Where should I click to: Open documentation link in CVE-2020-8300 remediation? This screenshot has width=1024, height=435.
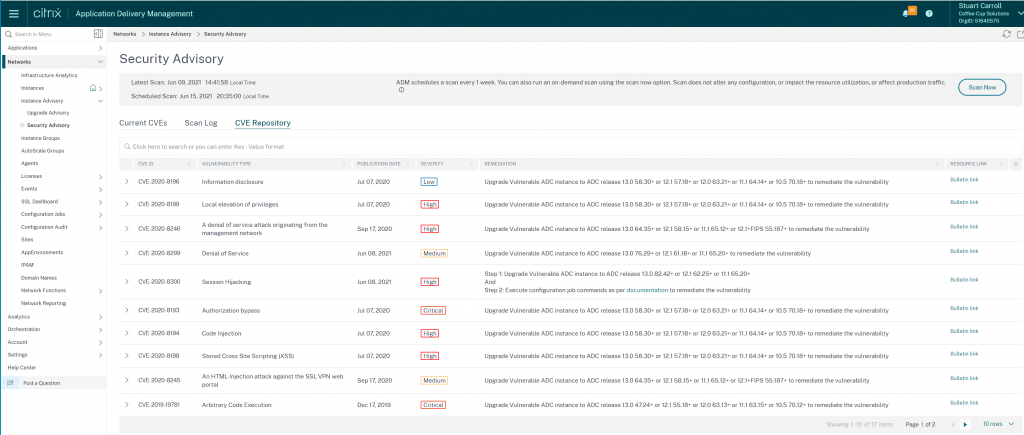click(647, 289)
